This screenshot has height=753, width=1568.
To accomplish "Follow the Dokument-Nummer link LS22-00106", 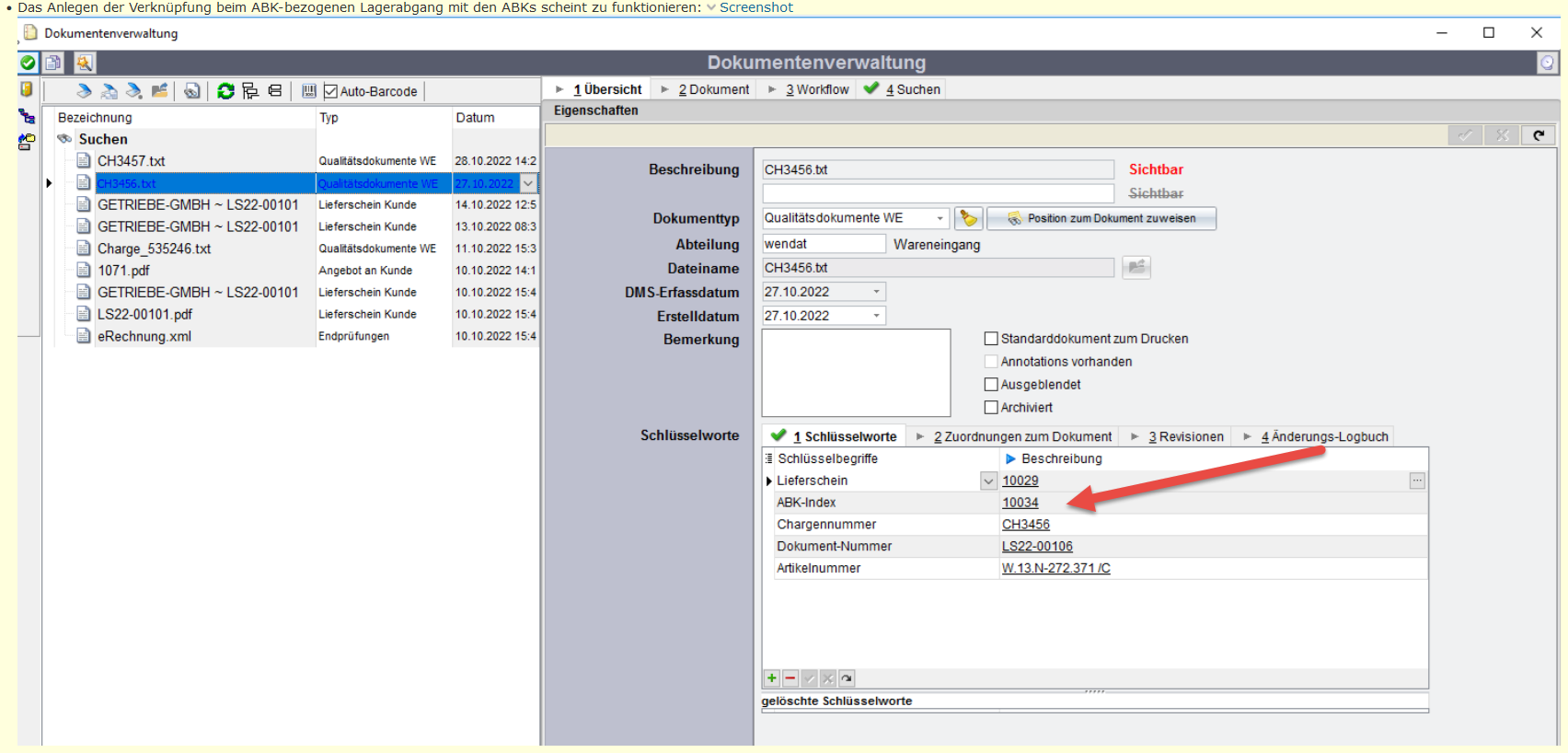I will click(x=1037, y=547).
